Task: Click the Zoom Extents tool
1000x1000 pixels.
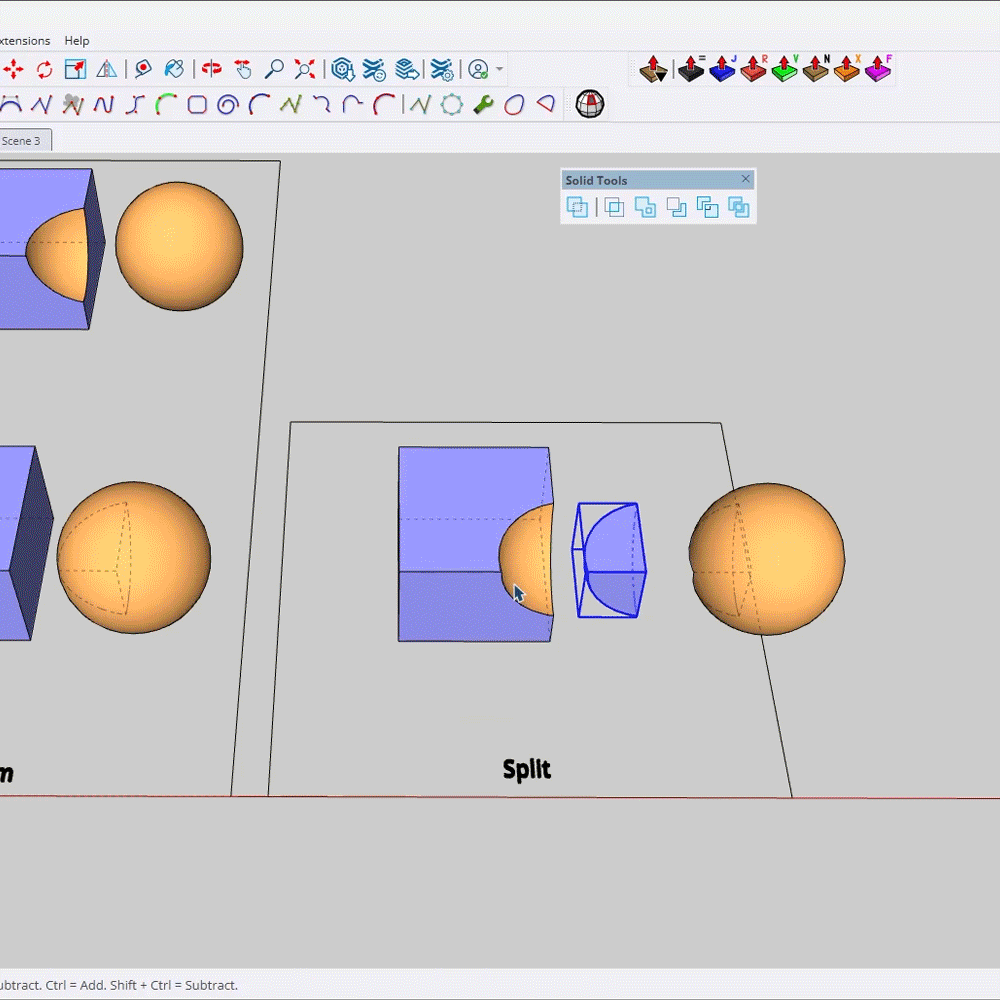Action: pyautogui.click(x=305, y=69)
